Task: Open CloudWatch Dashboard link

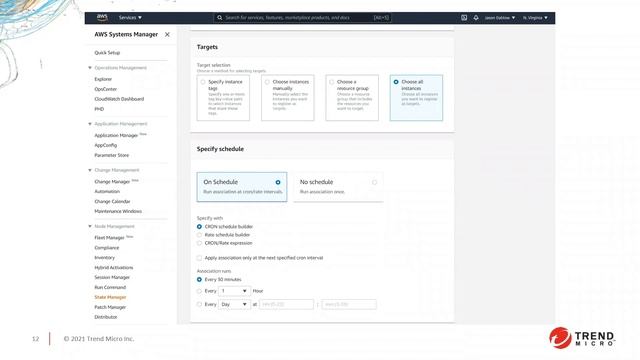Action: click(119, 99)
